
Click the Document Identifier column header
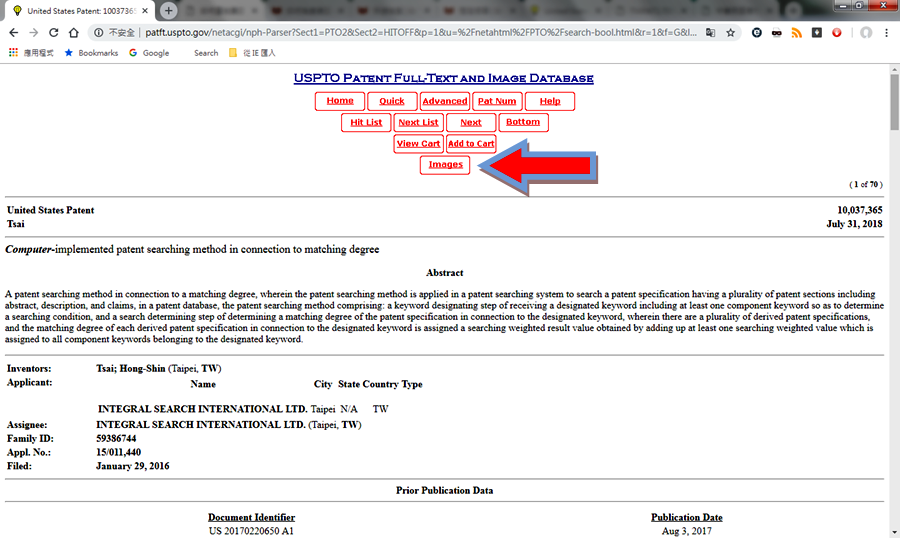click(x=251, y=517)
